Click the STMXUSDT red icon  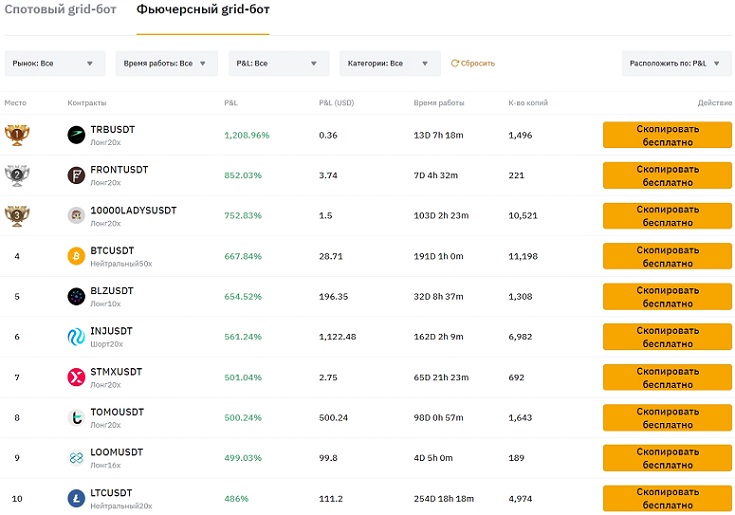(76, 377)
